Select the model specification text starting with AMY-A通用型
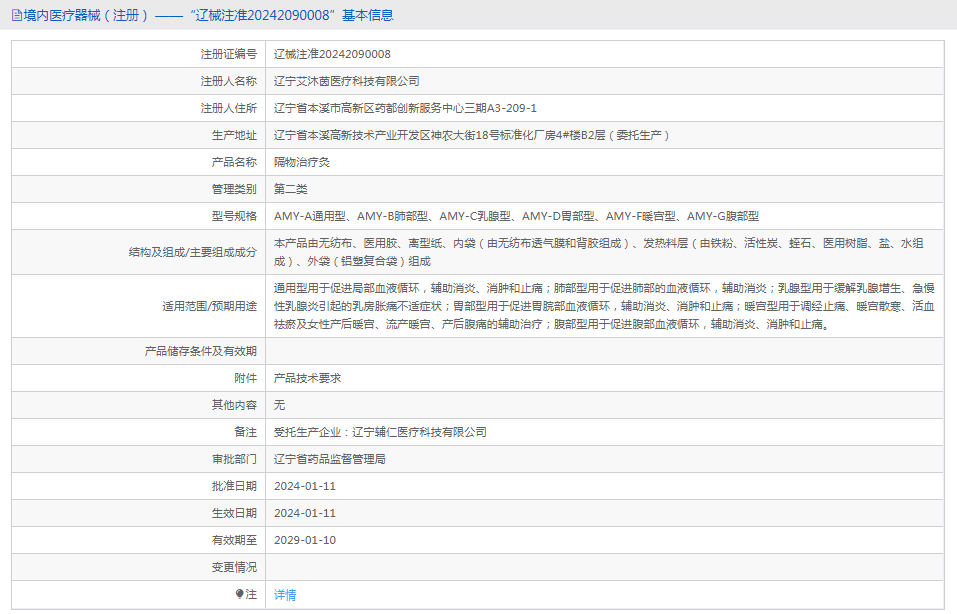Image resolution: width=957 pixels, height=614 pixels. tap(516, 216)
